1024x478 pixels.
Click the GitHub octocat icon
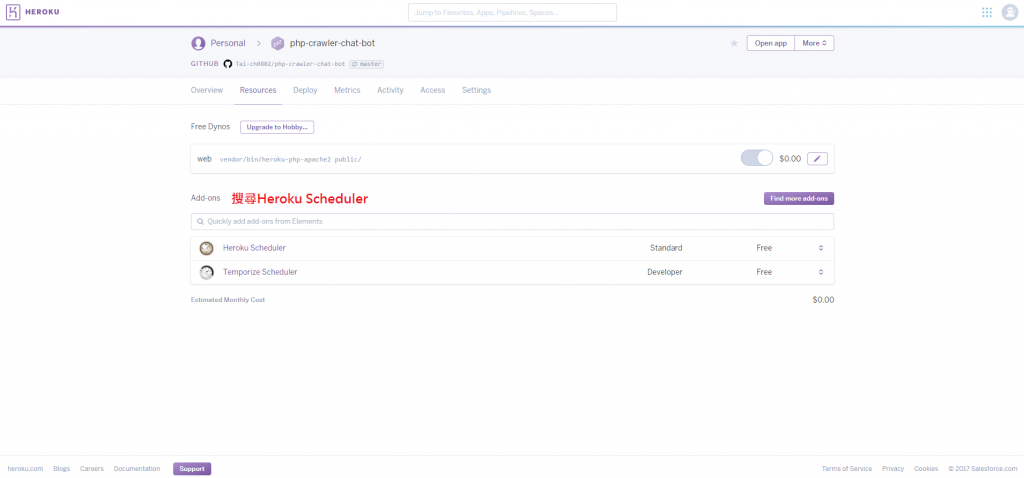click(x=228, y=64)
